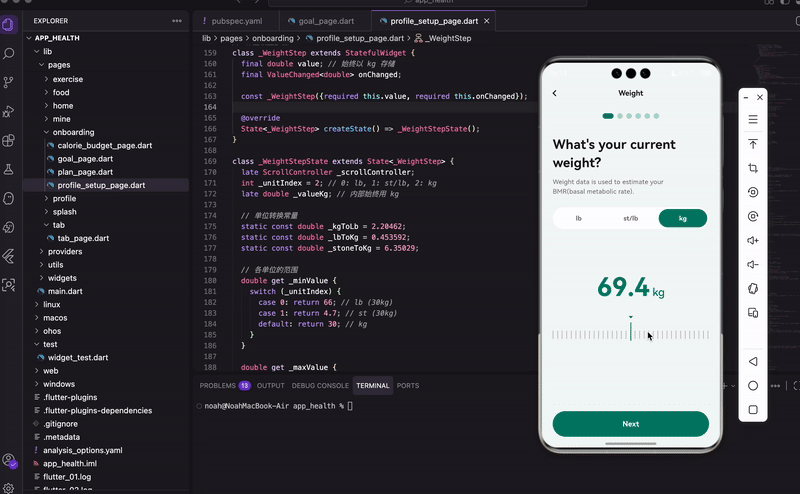Open the Run and Debug view
The width and height of the screenshot is (800, 494).
9,111
